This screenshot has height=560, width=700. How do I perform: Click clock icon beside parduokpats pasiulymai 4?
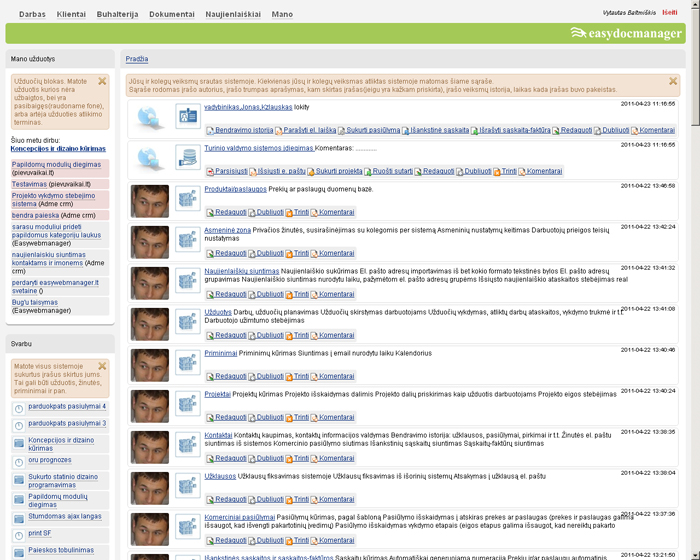click(19, 409)
